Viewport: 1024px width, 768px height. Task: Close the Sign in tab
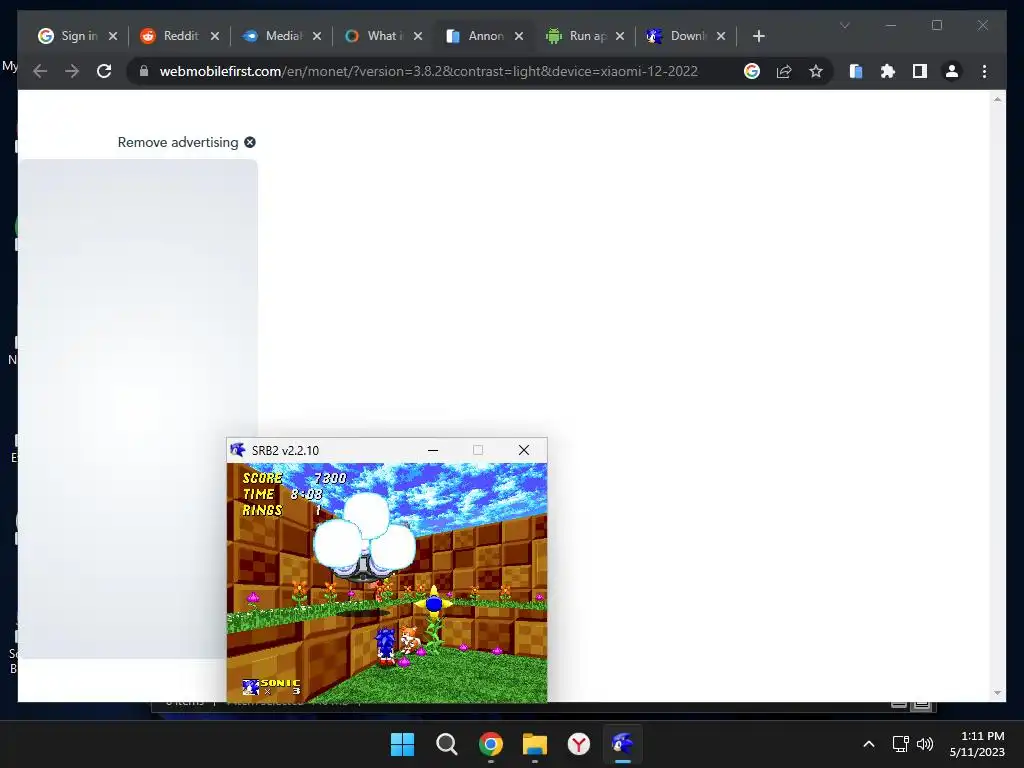113,36
